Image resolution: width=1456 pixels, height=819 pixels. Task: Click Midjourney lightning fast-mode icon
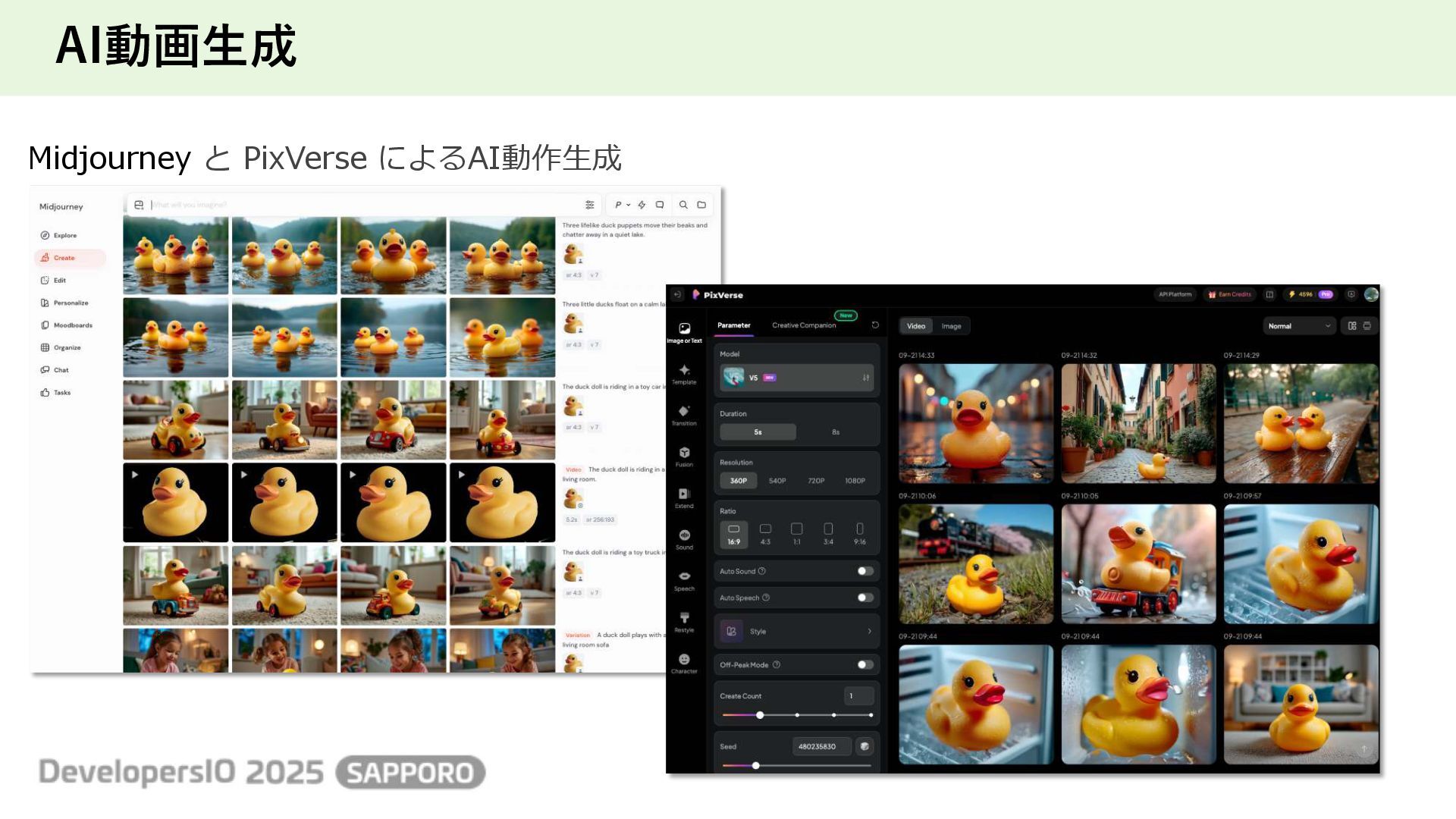point(642,205)
